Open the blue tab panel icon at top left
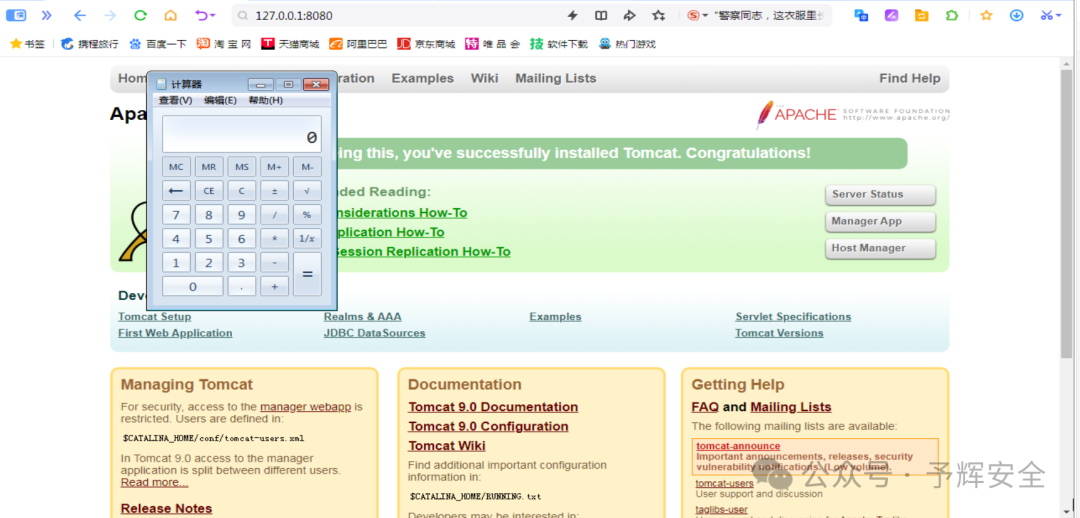Viewport: 1080px width, 518px height. (16, 15)
